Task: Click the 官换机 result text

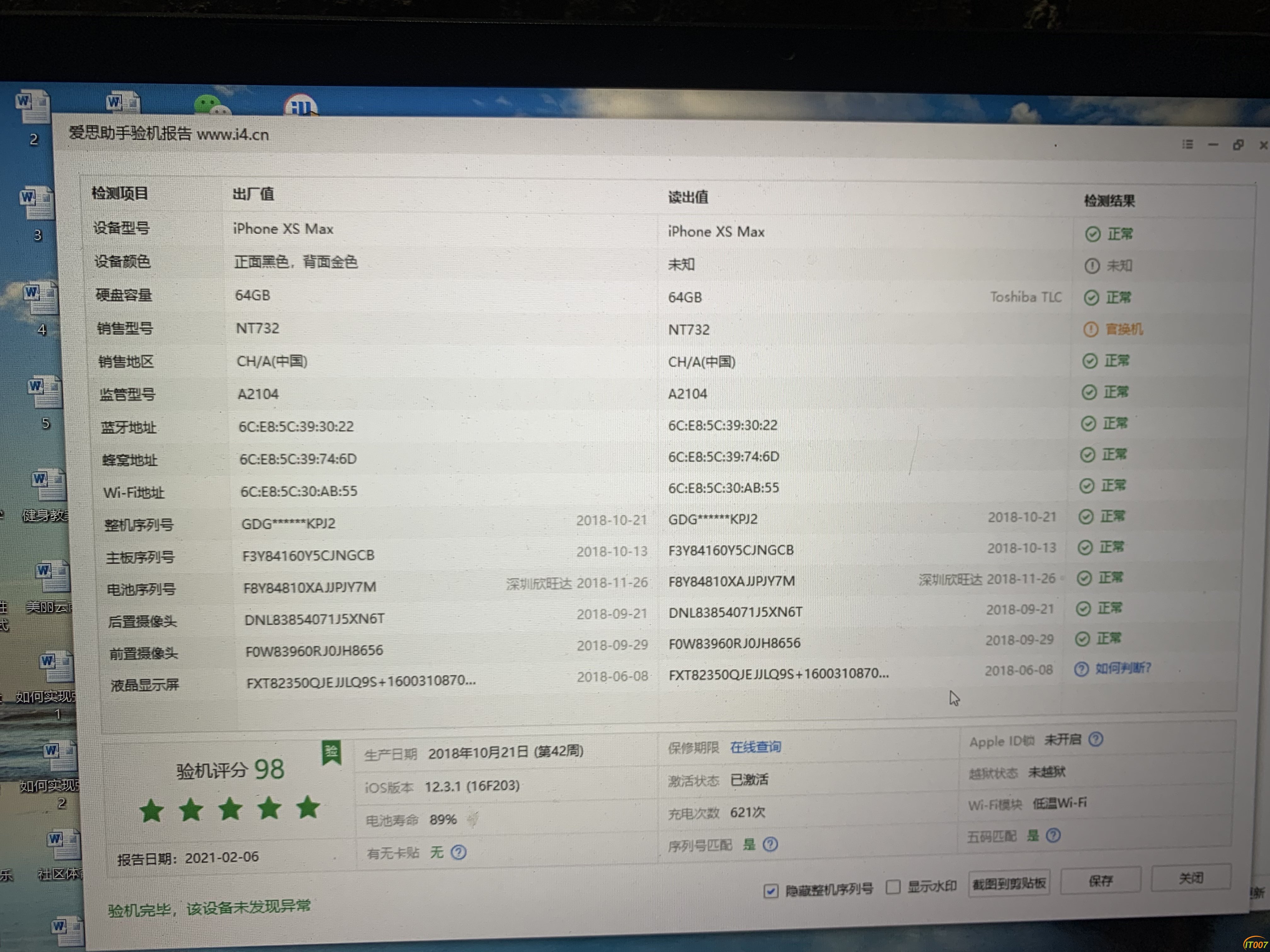Action: pos(1124,329)
